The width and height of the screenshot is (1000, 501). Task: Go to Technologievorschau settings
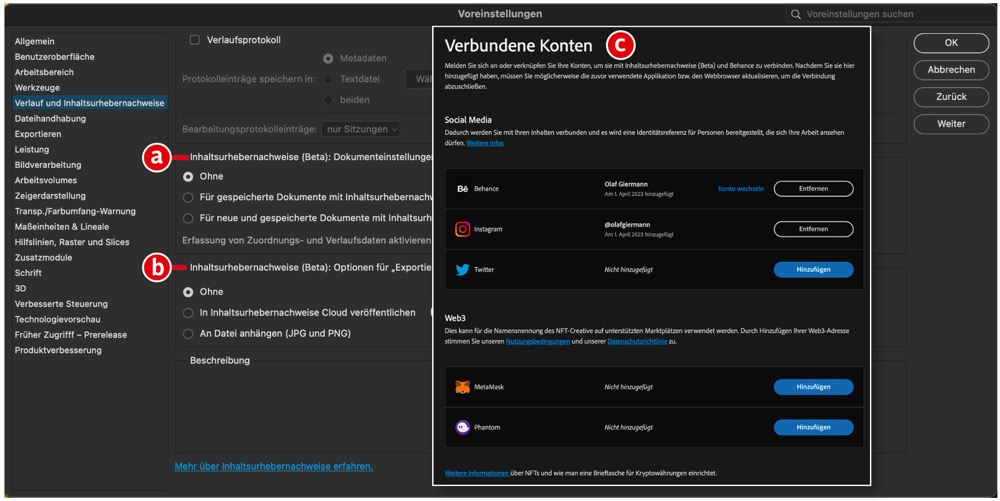[x=60, y=319]
